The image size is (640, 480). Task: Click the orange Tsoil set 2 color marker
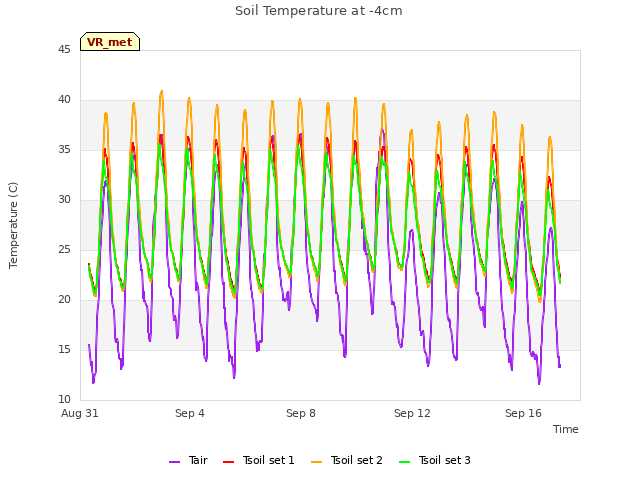point(316,462)
